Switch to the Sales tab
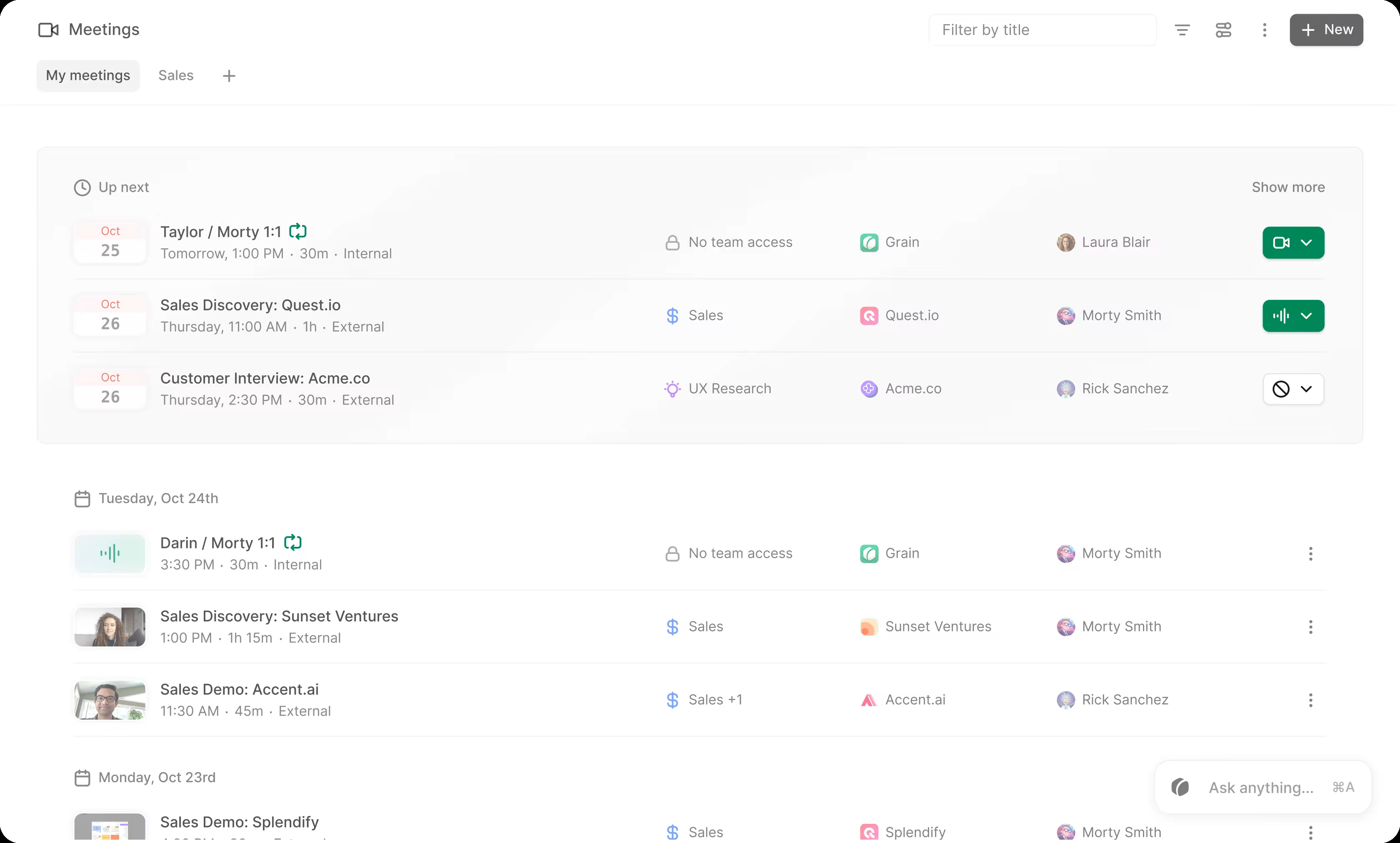Screen dimensions: 1400x843 coord(175,75)
